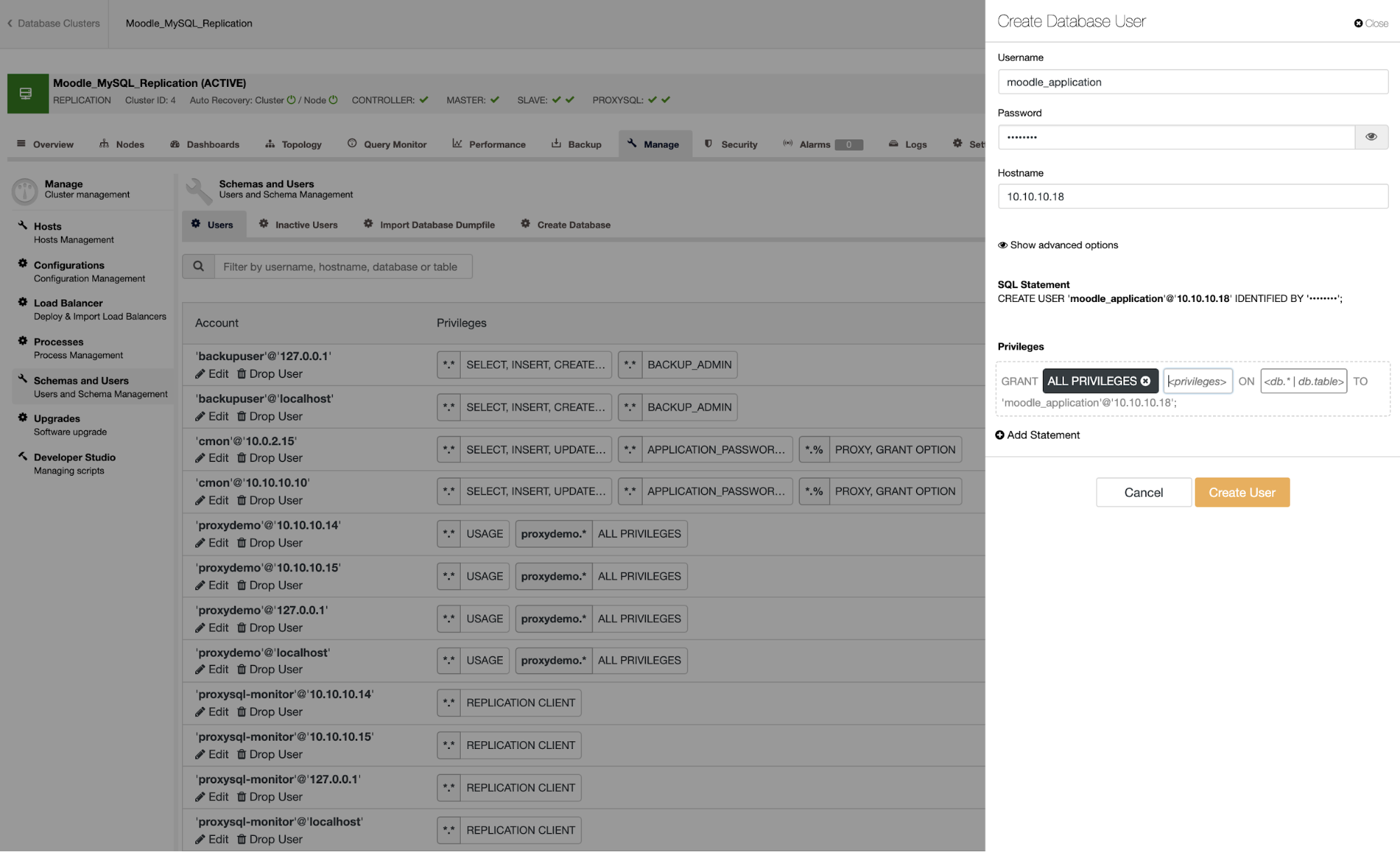Close the Create Database User panel
The width and height of the screenshot is (1400, 852).
click(x=1371, y=23)
